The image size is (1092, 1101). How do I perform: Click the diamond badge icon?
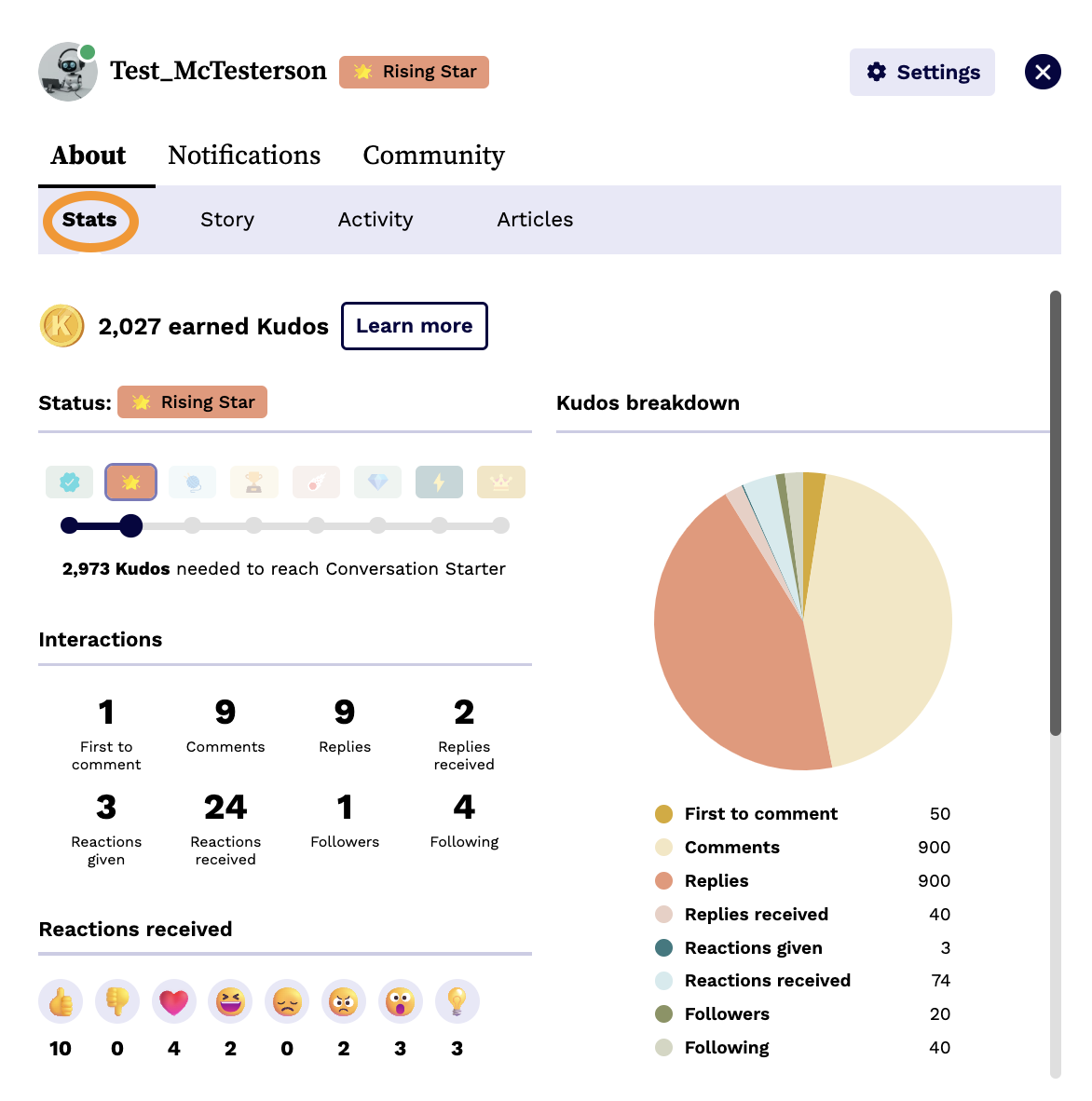point(377,482)
